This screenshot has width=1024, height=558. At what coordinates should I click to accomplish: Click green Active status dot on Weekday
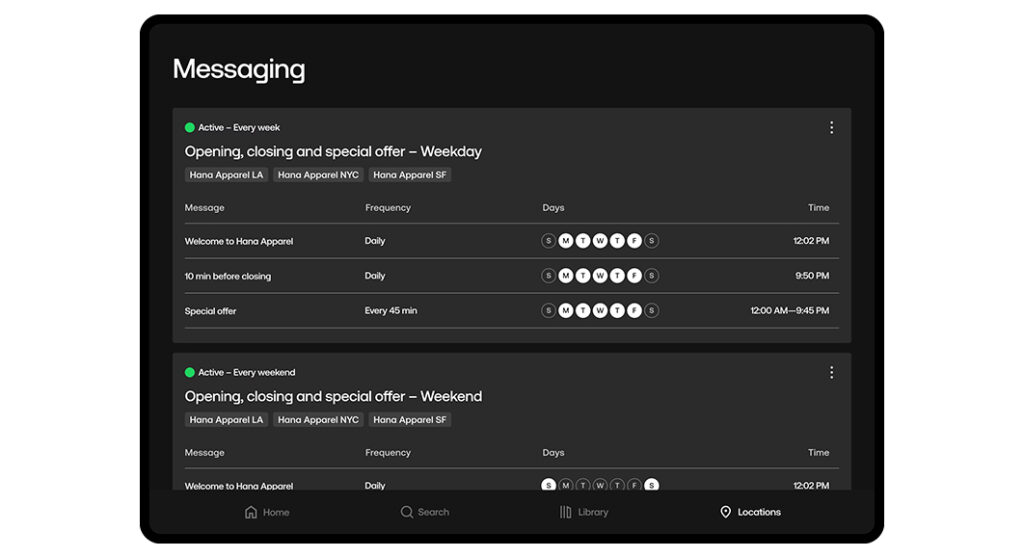(190, 128)
